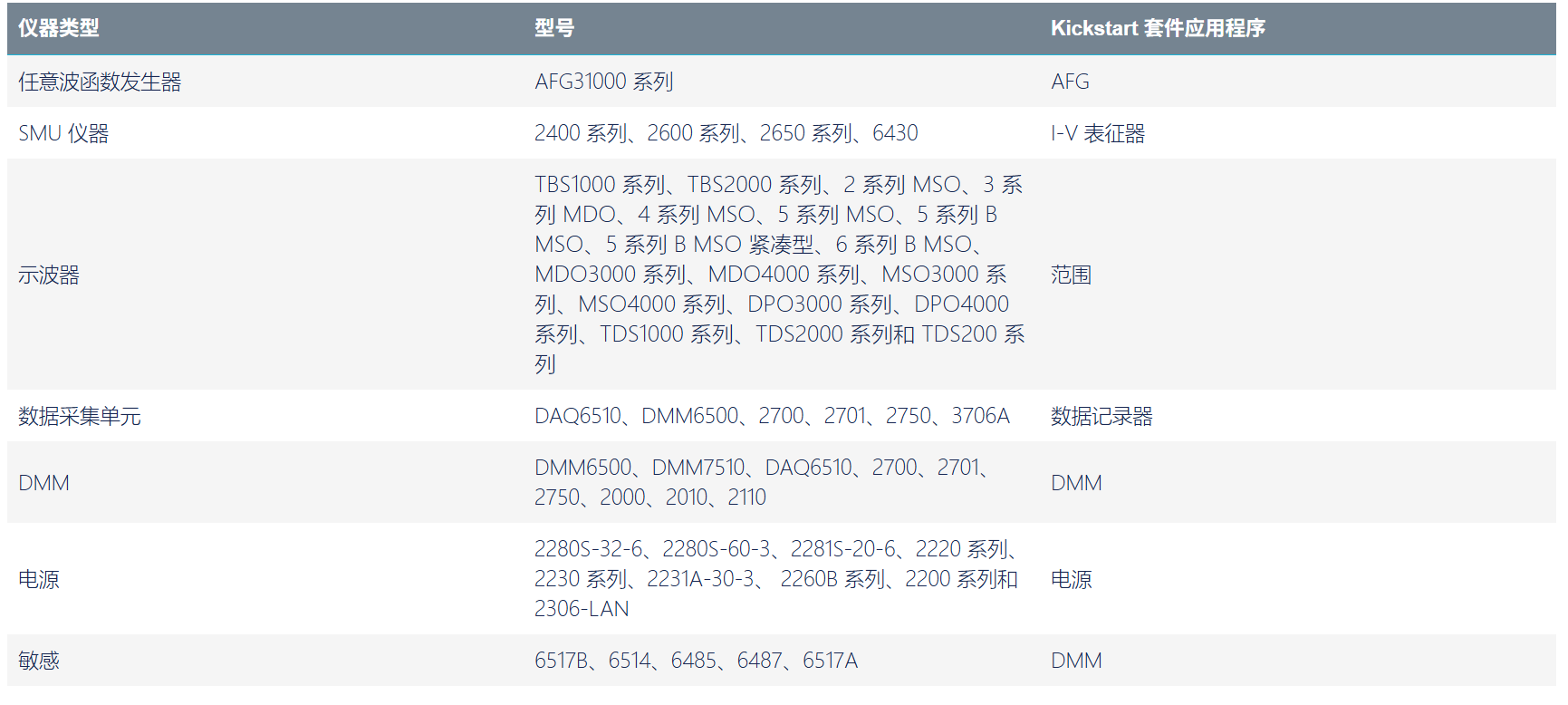Select DMM in the instrument type column
The height and width of the screenshot is (705, 1568).
click(43, 482)
